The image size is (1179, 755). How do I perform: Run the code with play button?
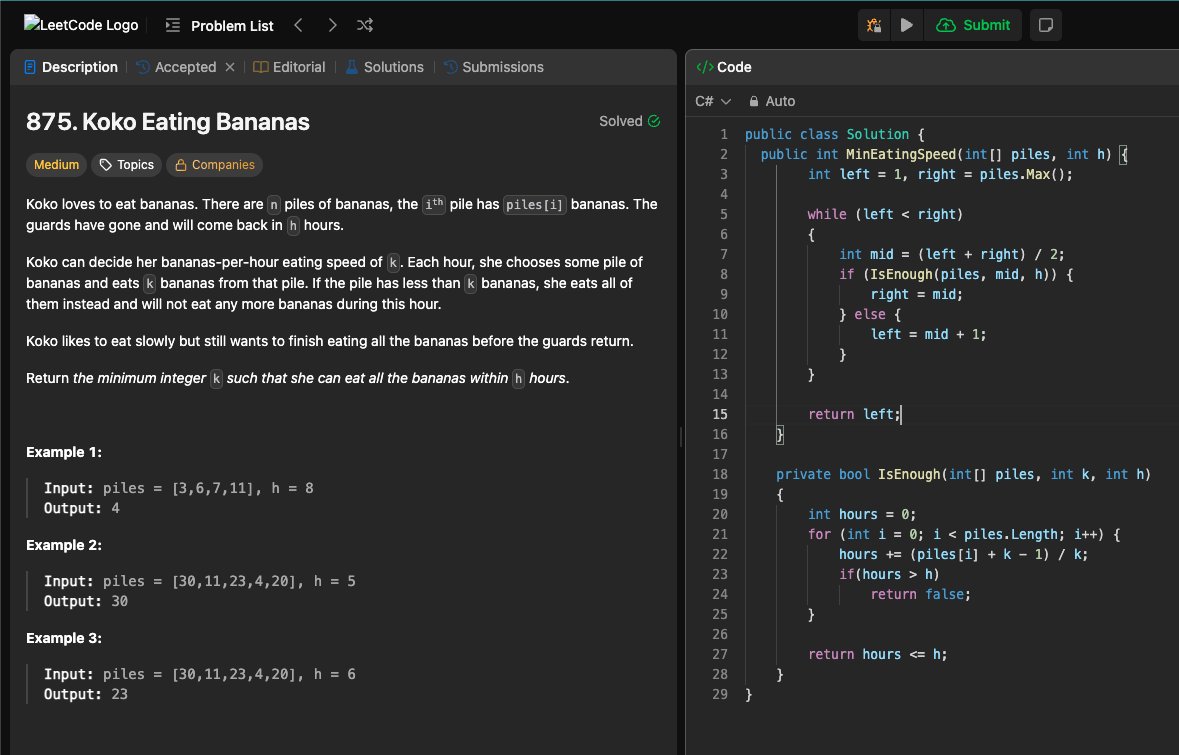point(907,26)
